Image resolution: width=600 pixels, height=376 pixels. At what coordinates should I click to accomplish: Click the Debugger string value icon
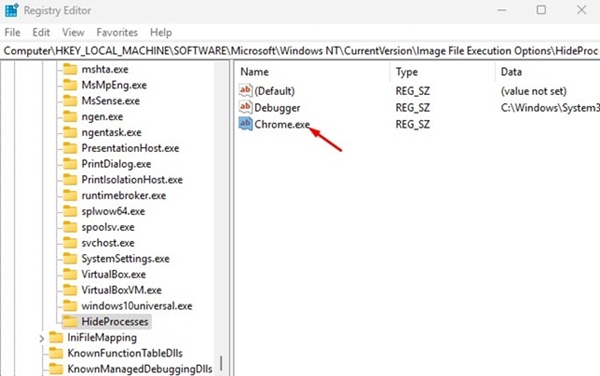pyautogui.click(x=245, y=107)
